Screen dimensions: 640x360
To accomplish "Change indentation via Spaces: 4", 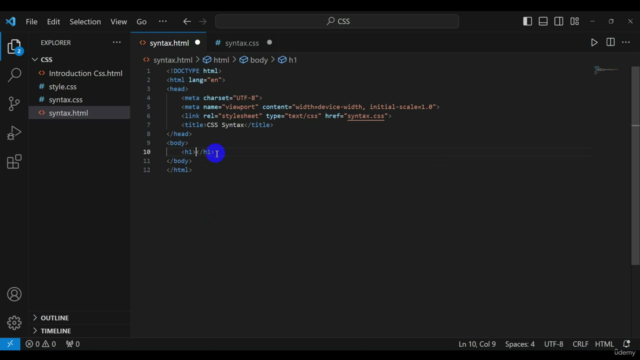I will tap(520, 344).
